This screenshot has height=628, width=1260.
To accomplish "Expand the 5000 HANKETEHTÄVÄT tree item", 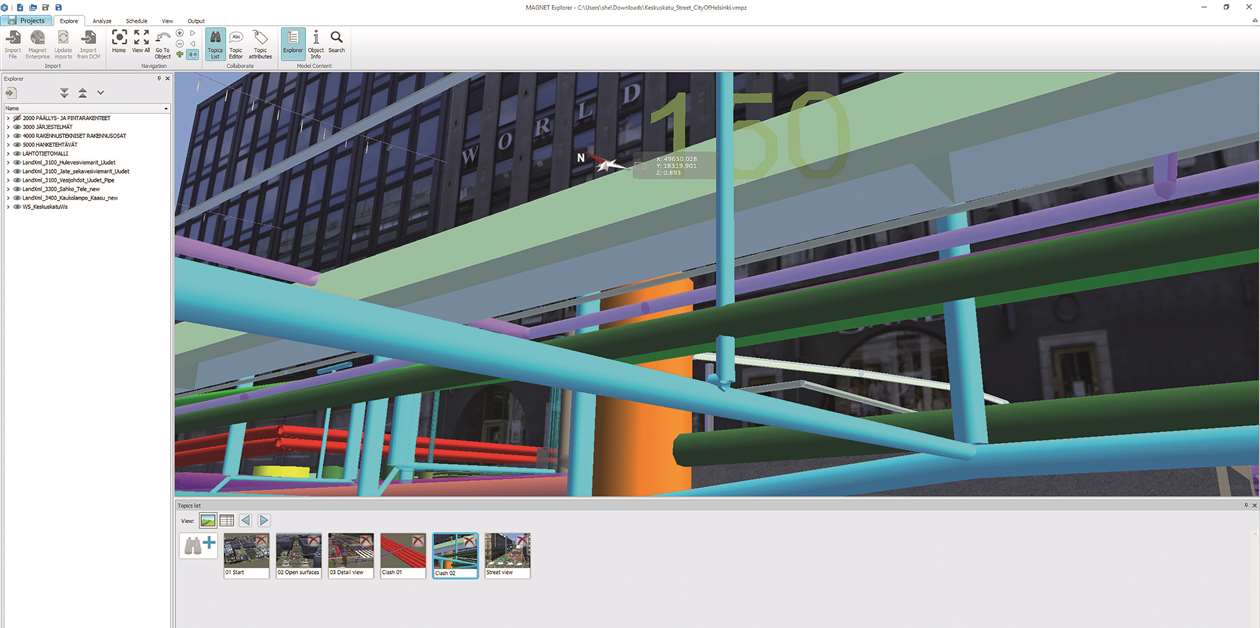I will [8, 144].
